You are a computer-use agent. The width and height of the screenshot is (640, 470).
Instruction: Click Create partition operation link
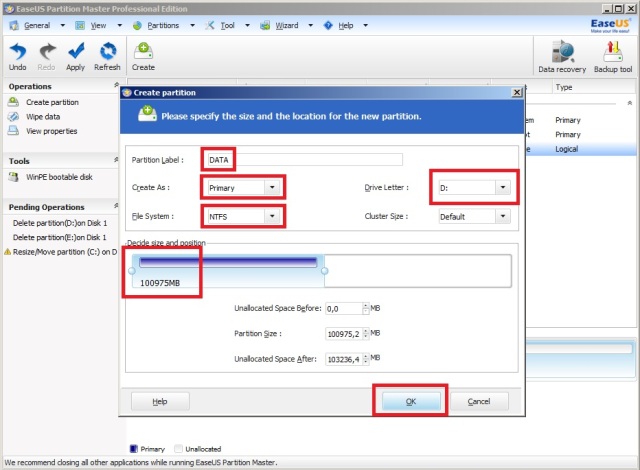(52, 102)
